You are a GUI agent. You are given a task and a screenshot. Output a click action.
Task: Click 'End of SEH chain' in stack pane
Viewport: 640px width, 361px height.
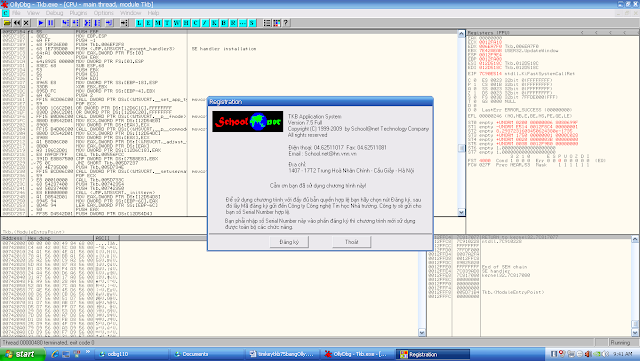point(504,267)
